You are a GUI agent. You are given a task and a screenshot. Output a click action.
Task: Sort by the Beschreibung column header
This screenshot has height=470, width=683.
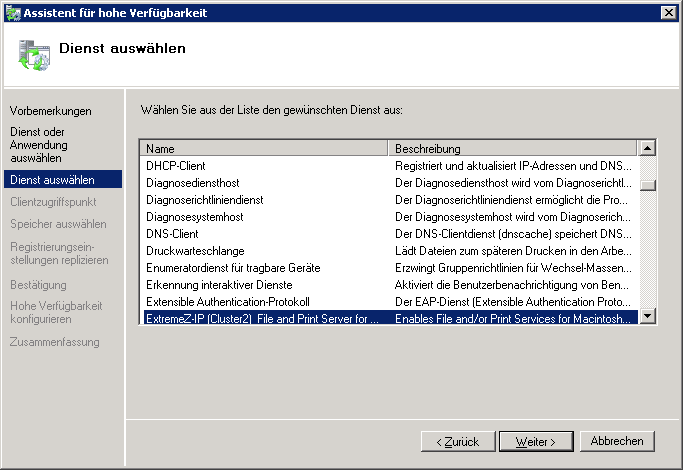(x=512, y=148)
